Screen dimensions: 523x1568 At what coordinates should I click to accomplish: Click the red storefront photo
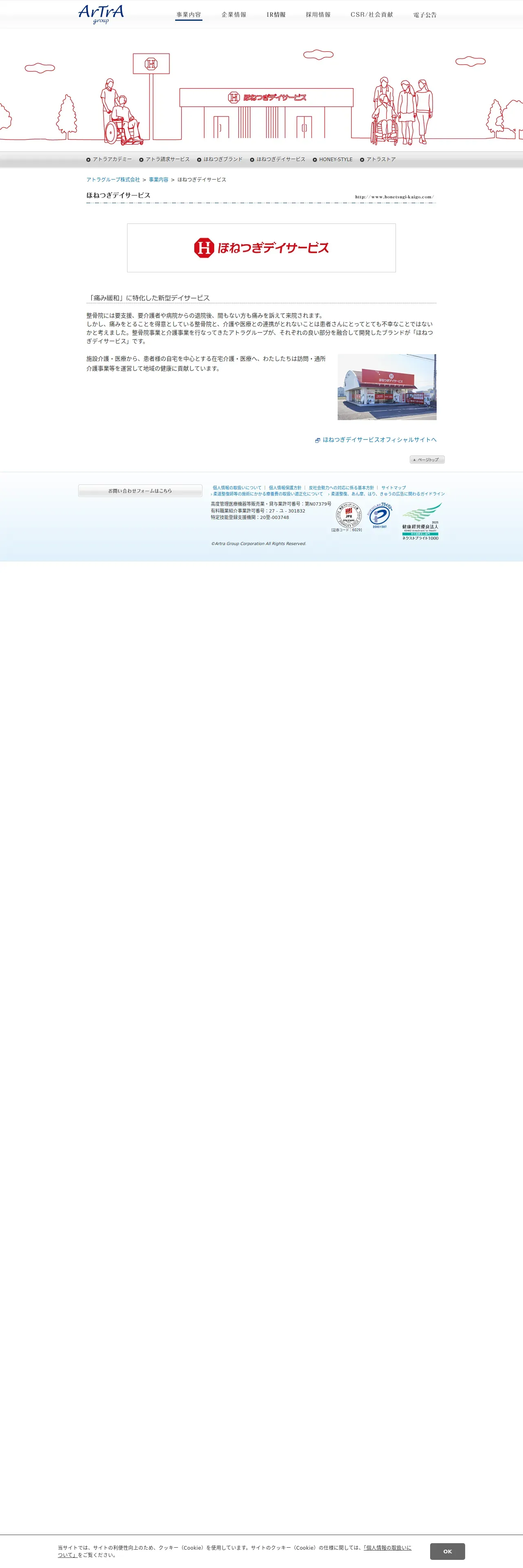pyautogui.click(x=387, y=387)
